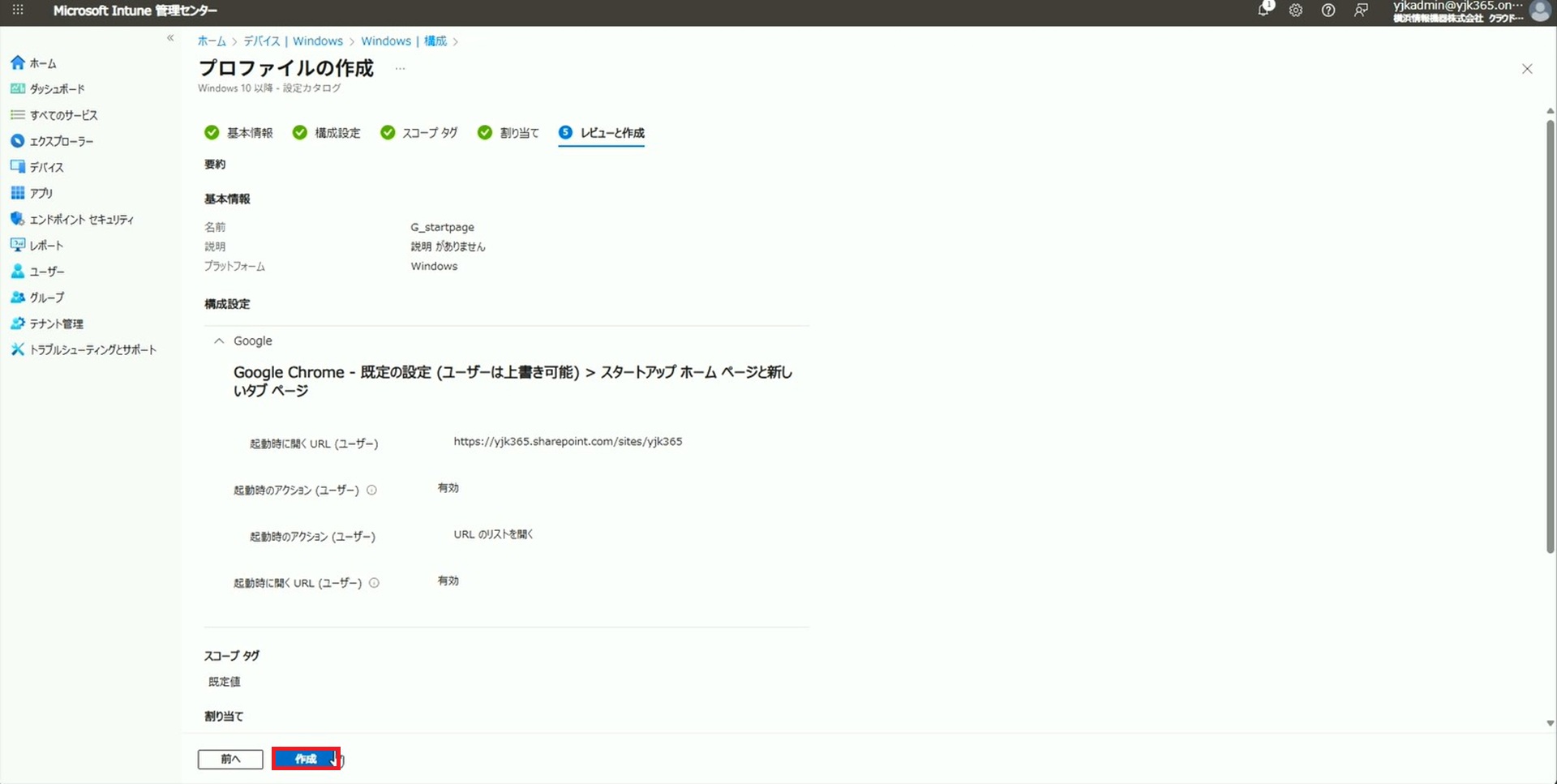This screenshot has width=1557, height=784.
Task: Click the Windows | 構成 breadcrumb link
Action: coord(403,41)
